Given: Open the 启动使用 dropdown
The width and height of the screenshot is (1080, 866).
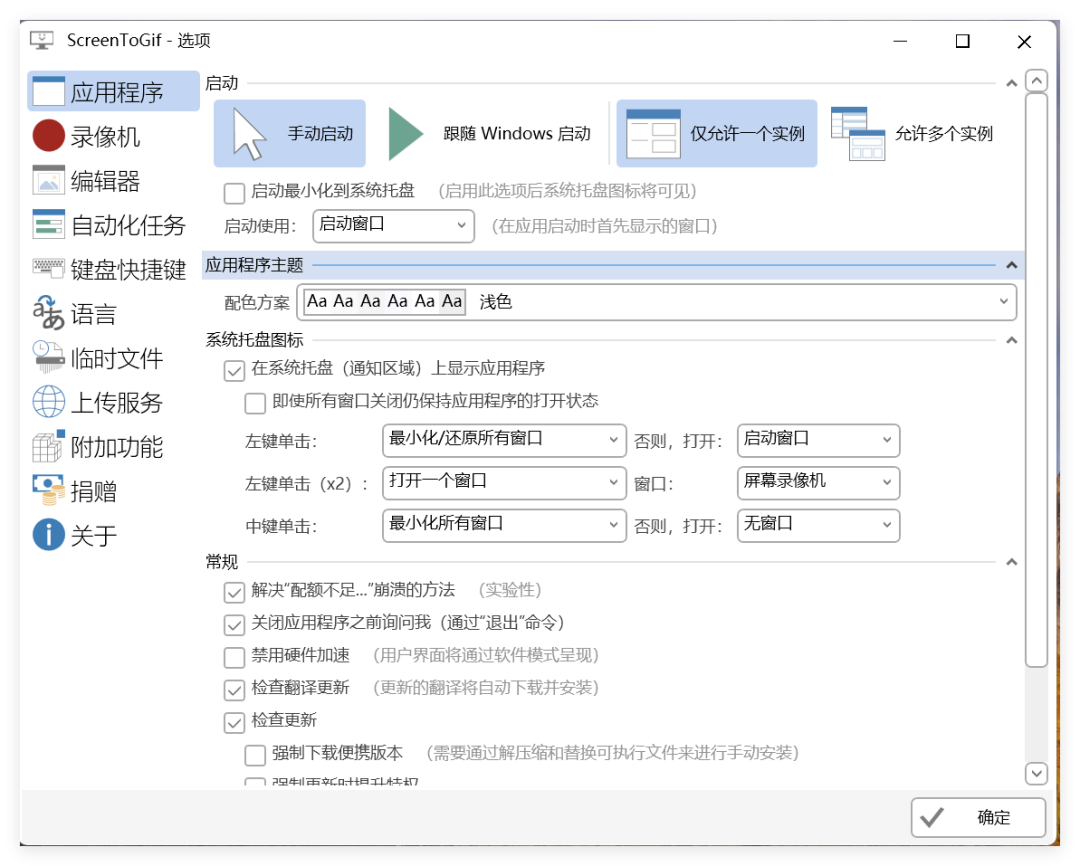Looking at the screenshot, I should pyautogui.click(x=393, y=225).
